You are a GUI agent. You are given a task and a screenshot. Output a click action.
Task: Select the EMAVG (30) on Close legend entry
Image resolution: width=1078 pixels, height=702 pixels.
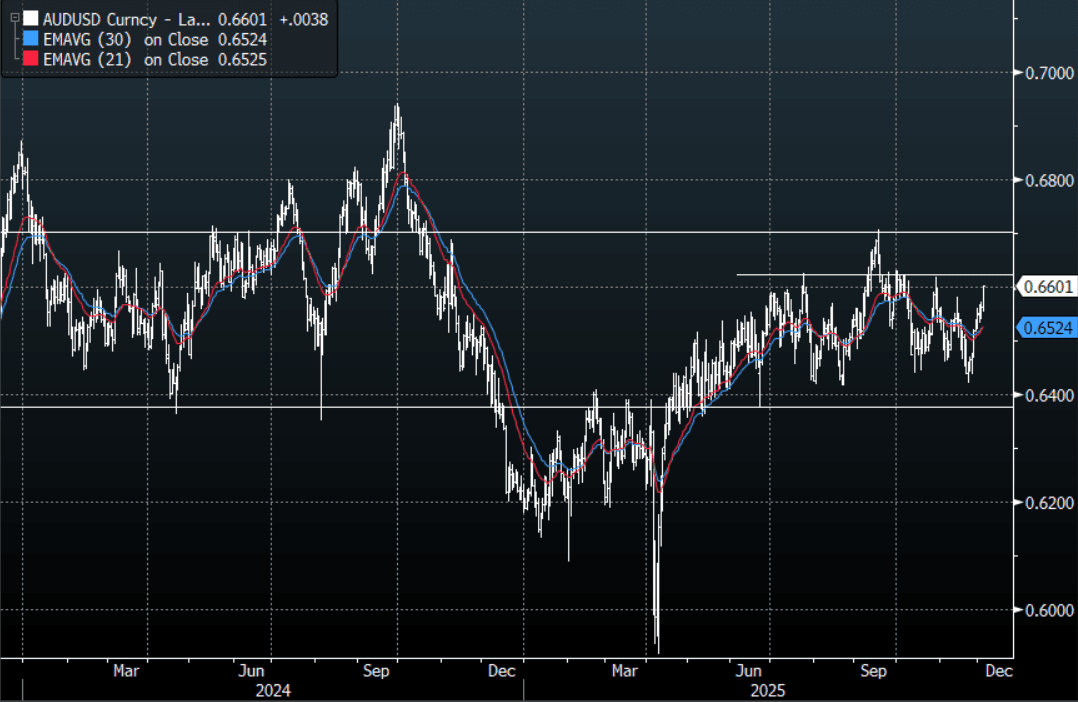click(126, 40)
